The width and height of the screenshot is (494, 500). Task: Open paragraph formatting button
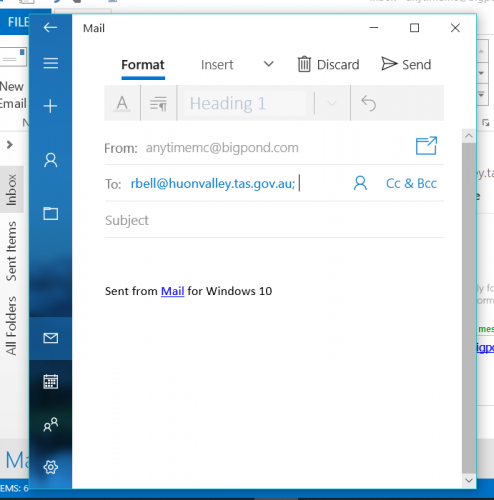coord(158,103)
